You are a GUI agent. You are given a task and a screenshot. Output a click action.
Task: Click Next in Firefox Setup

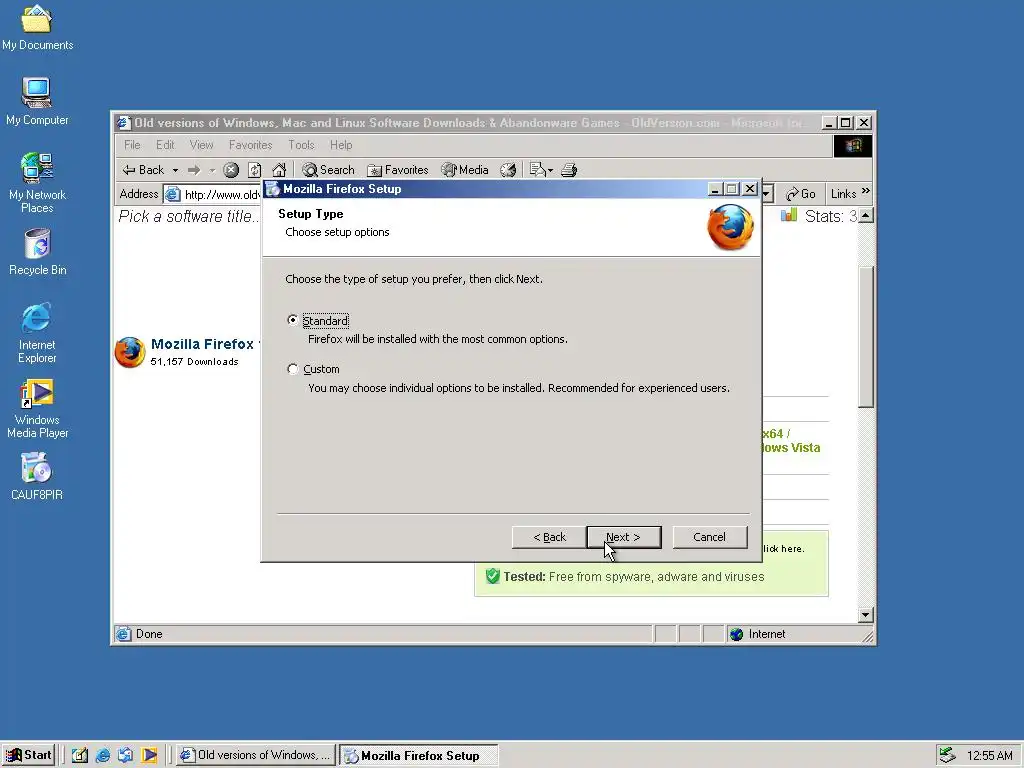(624, 537)
